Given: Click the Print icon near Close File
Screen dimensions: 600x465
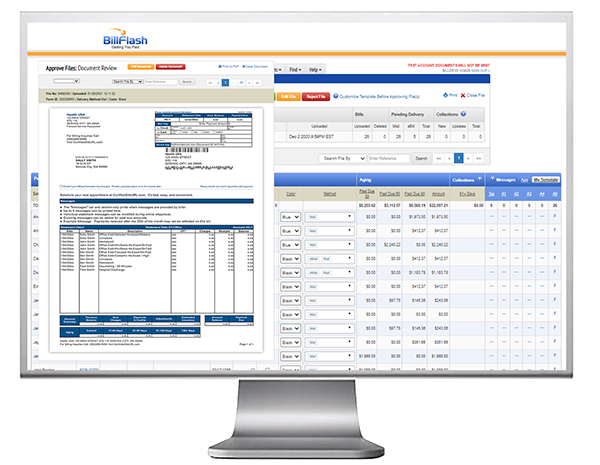Looking at the screenshot, I should click(445, 95).
